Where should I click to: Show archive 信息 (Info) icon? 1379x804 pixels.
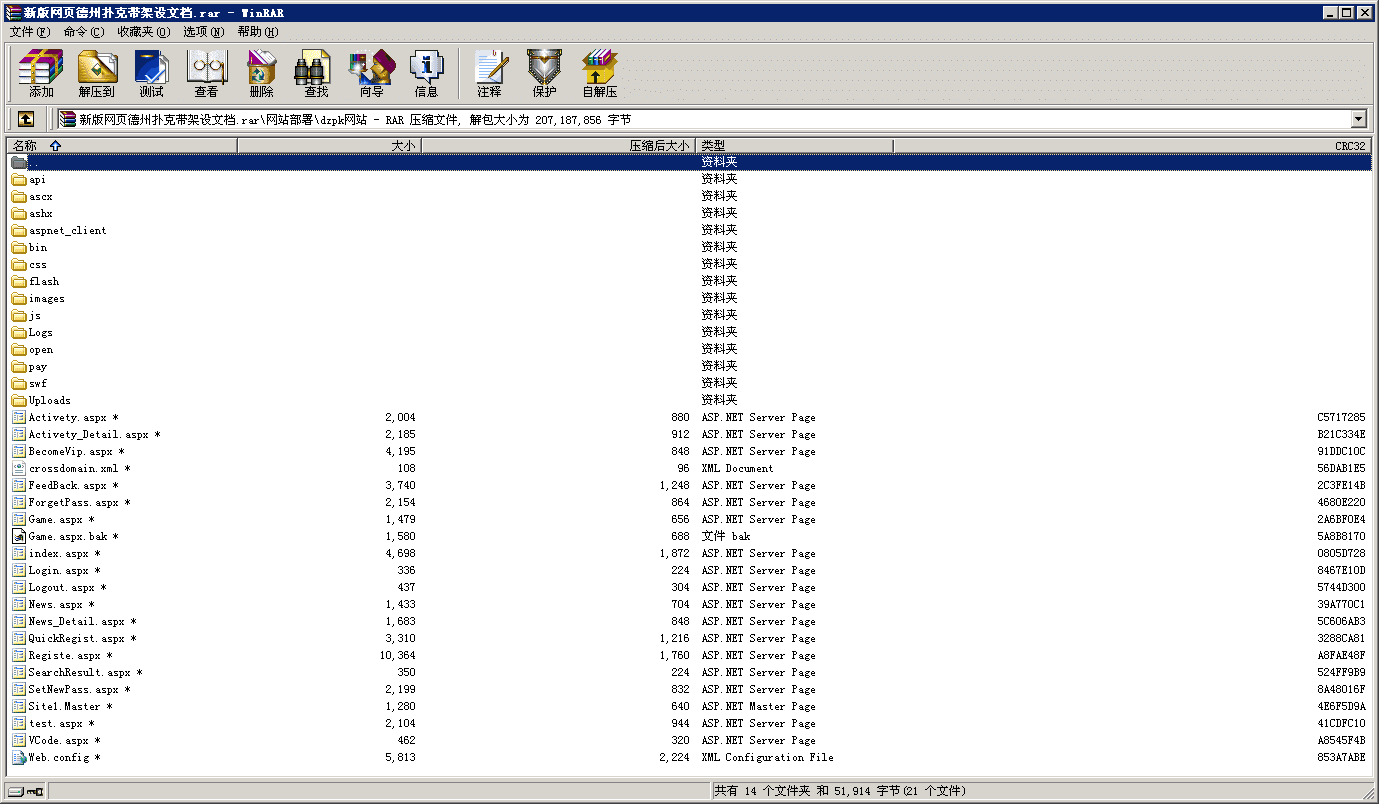[x=426, y=74]
